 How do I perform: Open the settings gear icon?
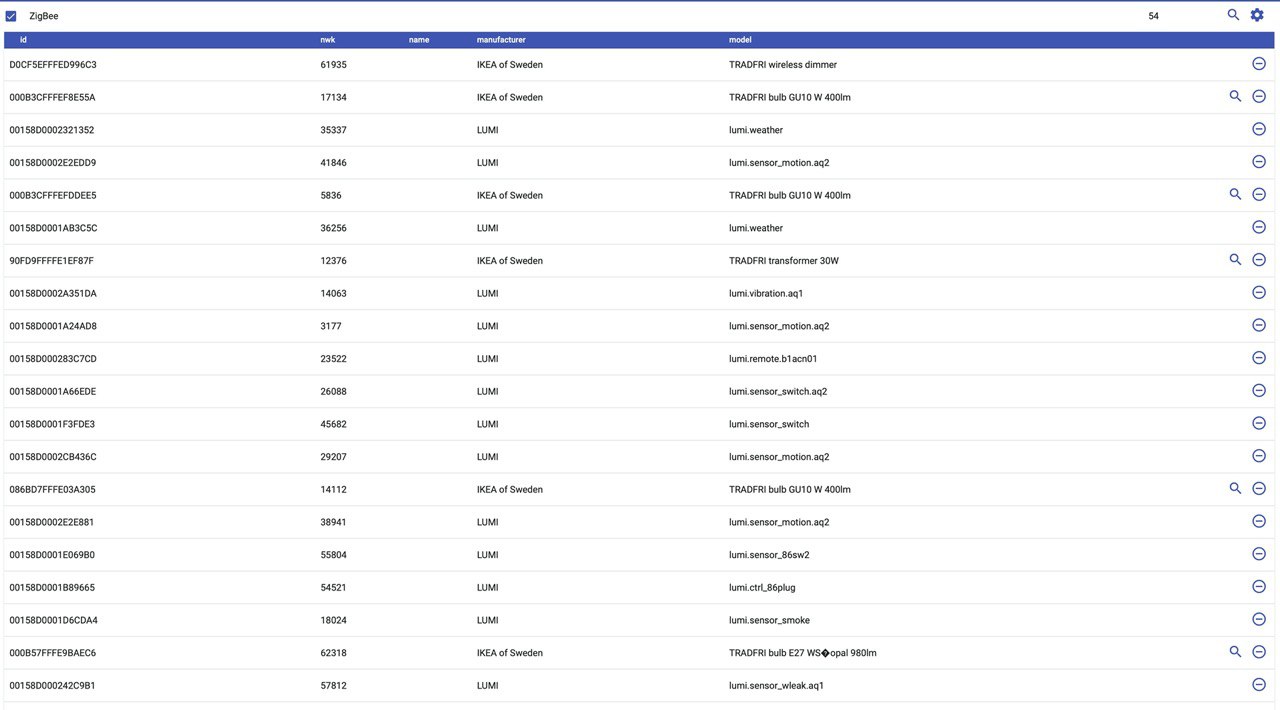(x=1258, y=15)
